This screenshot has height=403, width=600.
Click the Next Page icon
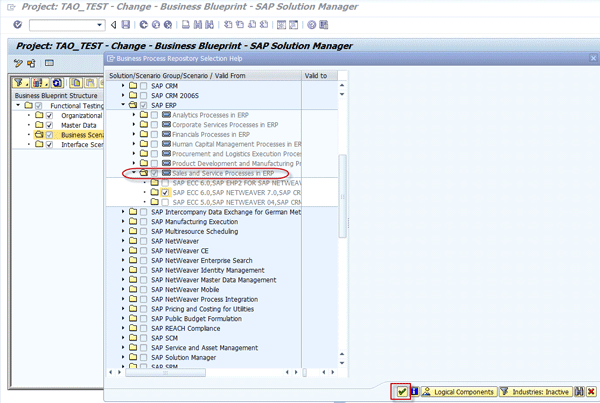click(252, 25)
